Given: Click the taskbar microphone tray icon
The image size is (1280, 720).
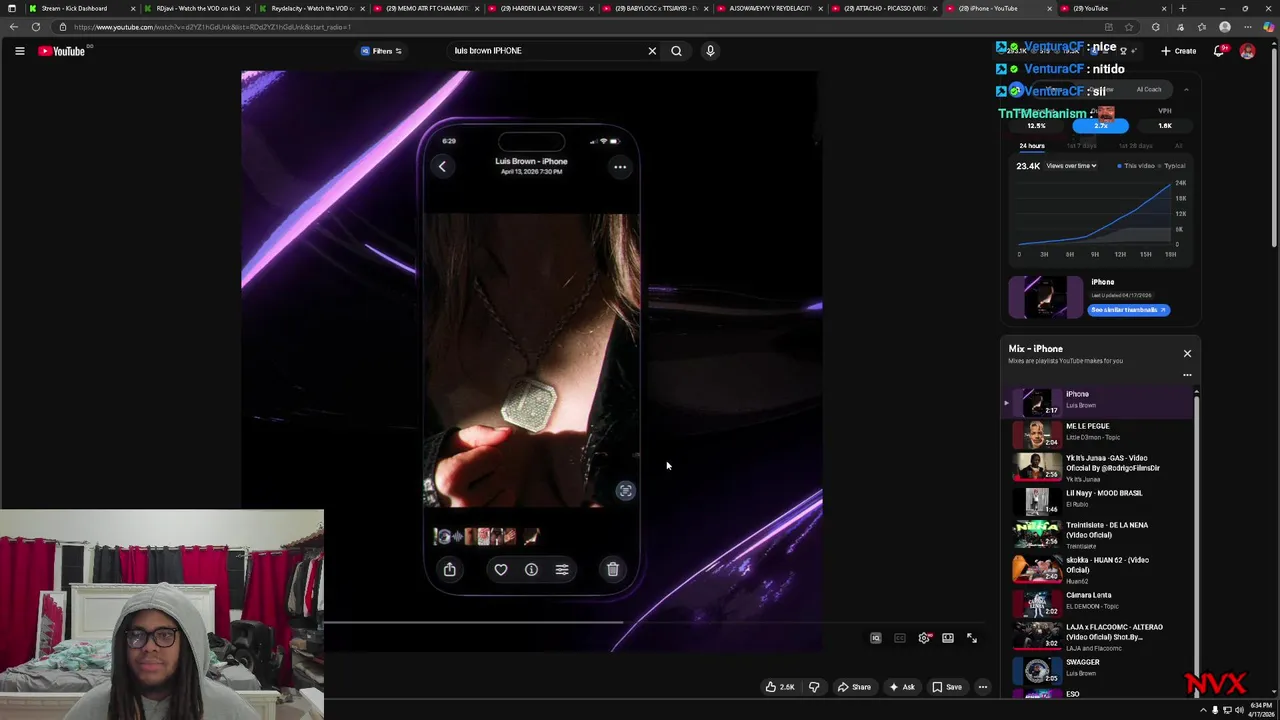Looking at the screenshot, I should pos(1215,710).
